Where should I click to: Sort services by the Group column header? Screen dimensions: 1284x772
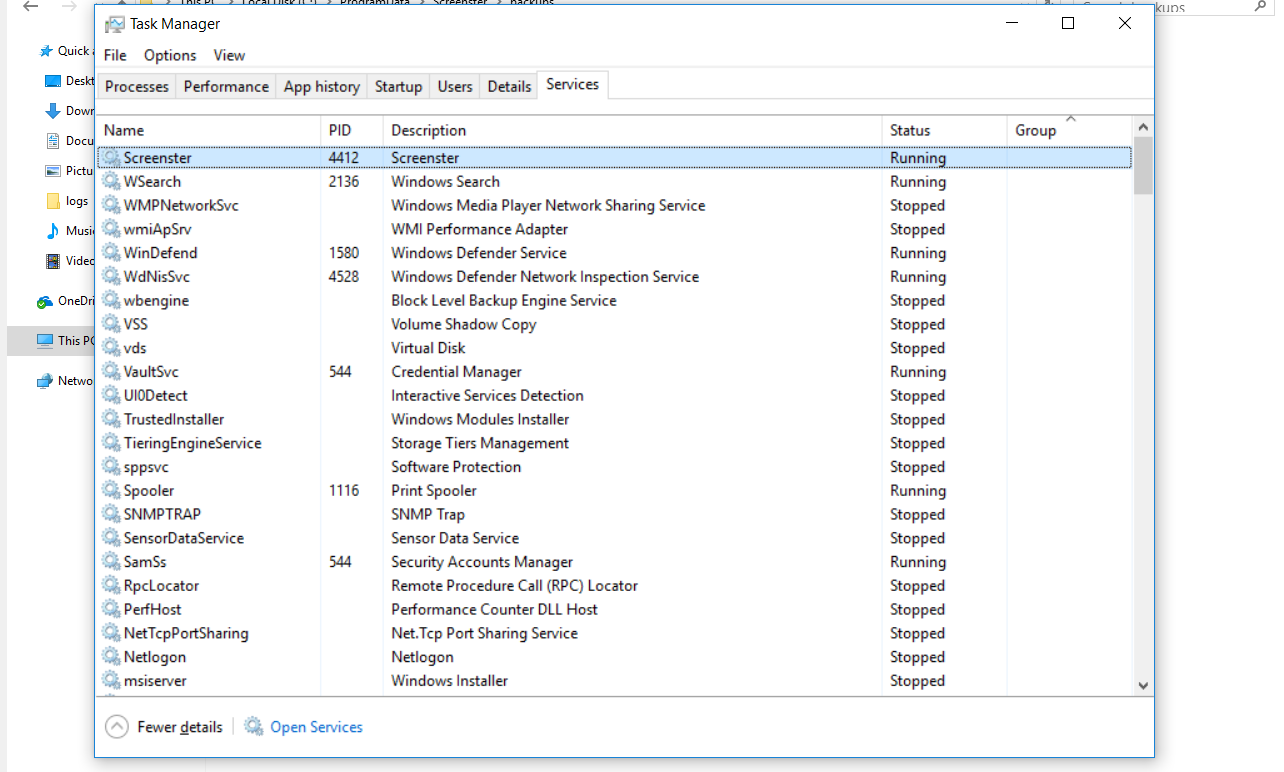pos(1070,130)
